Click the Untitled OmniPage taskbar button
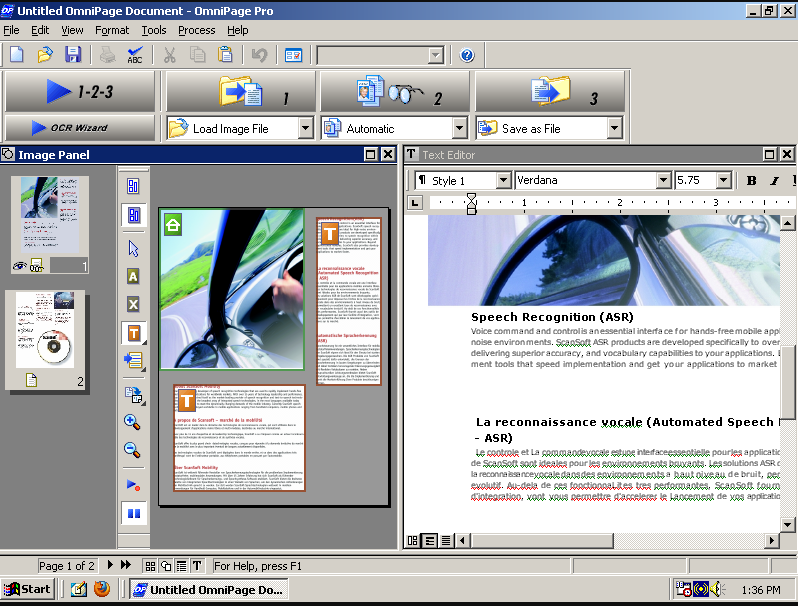 (209, 590)
